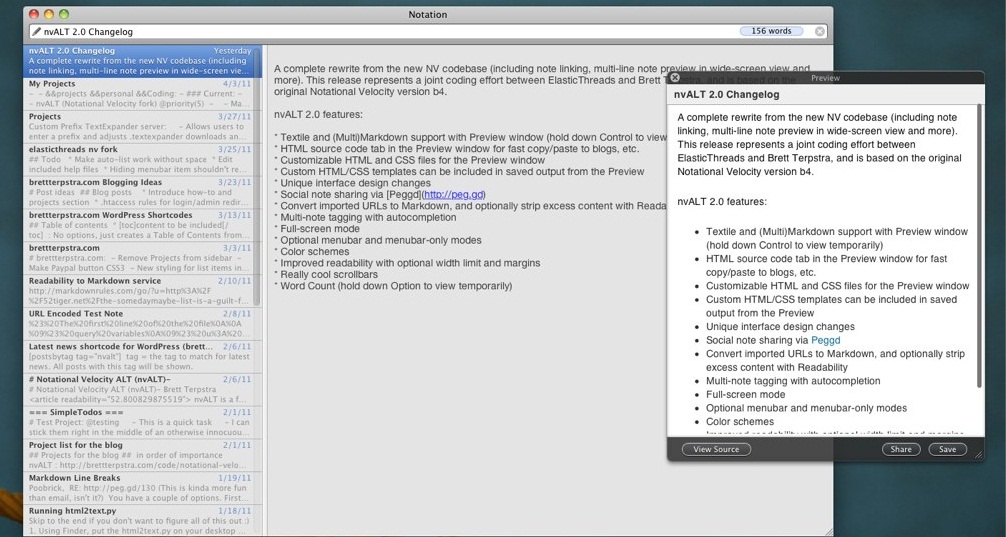This screenshot has width=1006, height=537.
Task: Click the search field showing nvALT 2.0 Changelog
Action: 428,31
